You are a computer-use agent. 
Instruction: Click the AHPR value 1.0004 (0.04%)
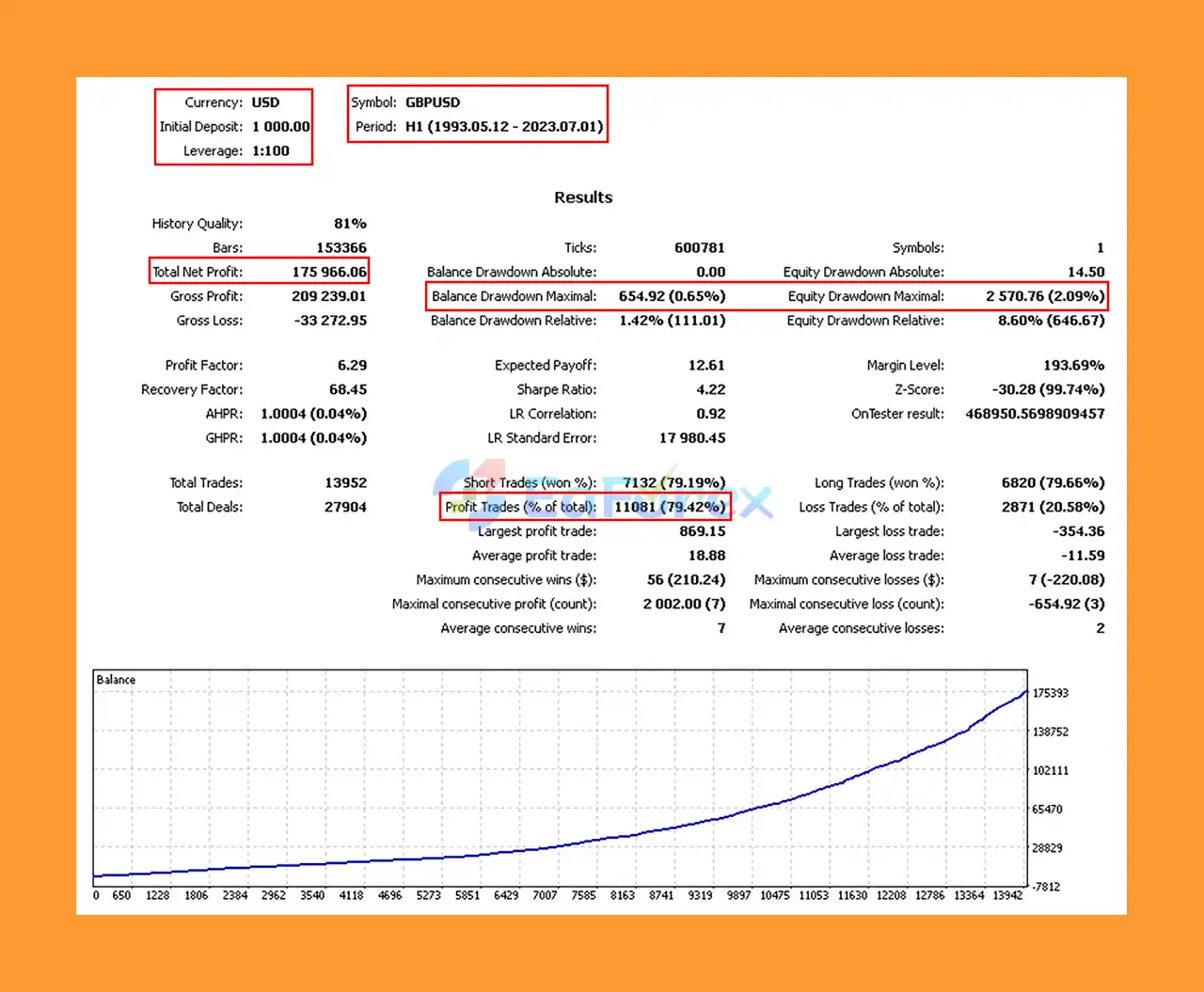tap(314, 414)
